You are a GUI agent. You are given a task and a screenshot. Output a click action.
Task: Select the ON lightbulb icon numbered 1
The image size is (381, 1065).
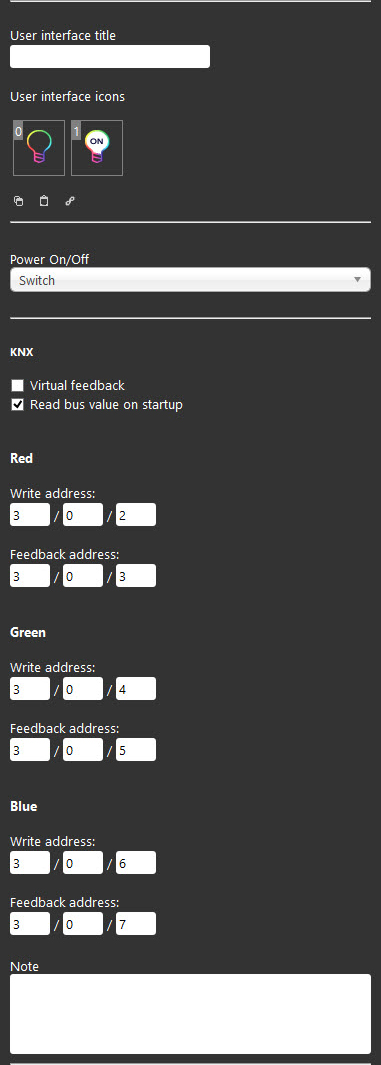click(97, 148)
